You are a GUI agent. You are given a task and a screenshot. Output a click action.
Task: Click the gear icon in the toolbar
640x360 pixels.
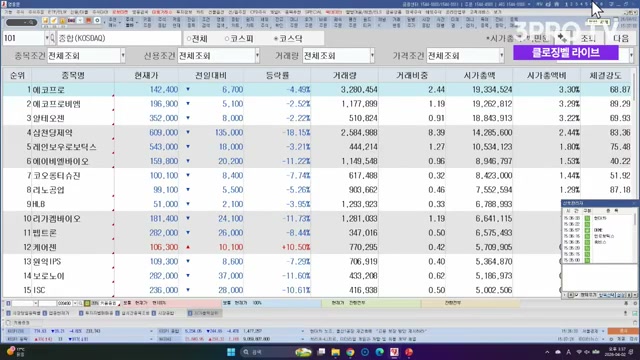97,20
